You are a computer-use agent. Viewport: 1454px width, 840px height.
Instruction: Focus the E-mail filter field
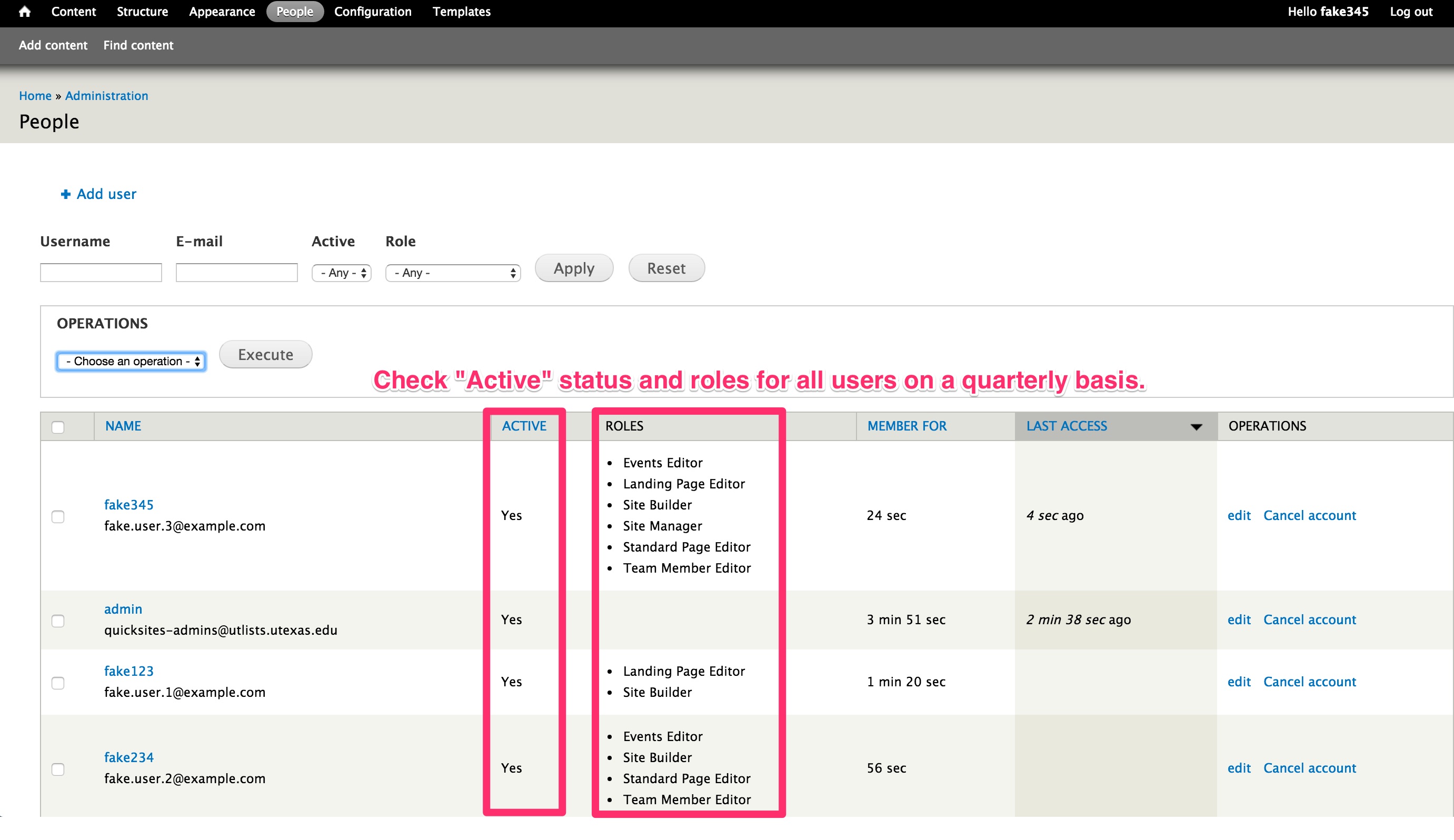[236, 272]
